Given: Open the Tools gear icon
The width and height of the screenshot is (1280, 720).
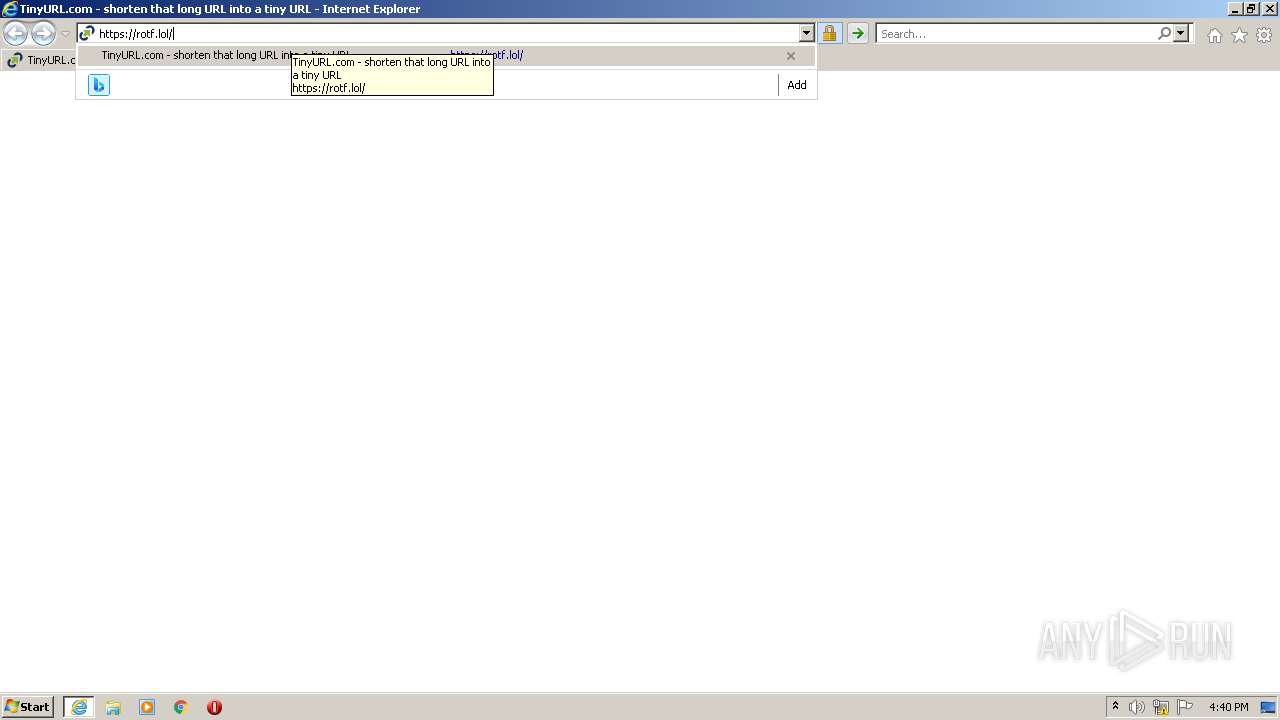Looking at the screenshot, I should tap(1264, 35).
